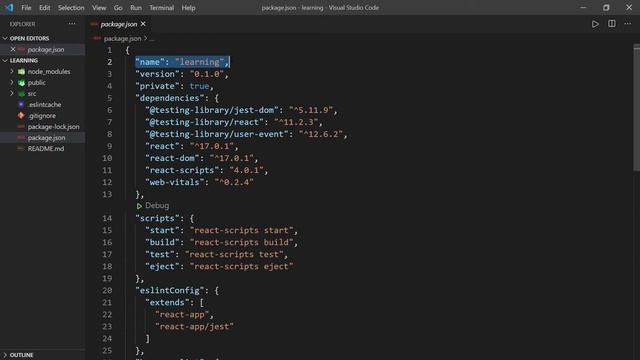The width and height of the screenshot is (640, 360).
Task: Click the "web-vitals" dependency name
Action: tap(174, 182)
